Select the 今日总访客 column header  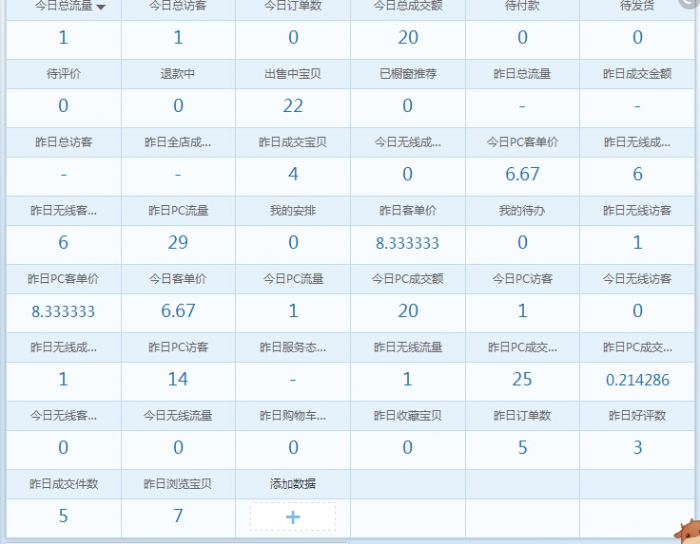[x=178, y=6]
